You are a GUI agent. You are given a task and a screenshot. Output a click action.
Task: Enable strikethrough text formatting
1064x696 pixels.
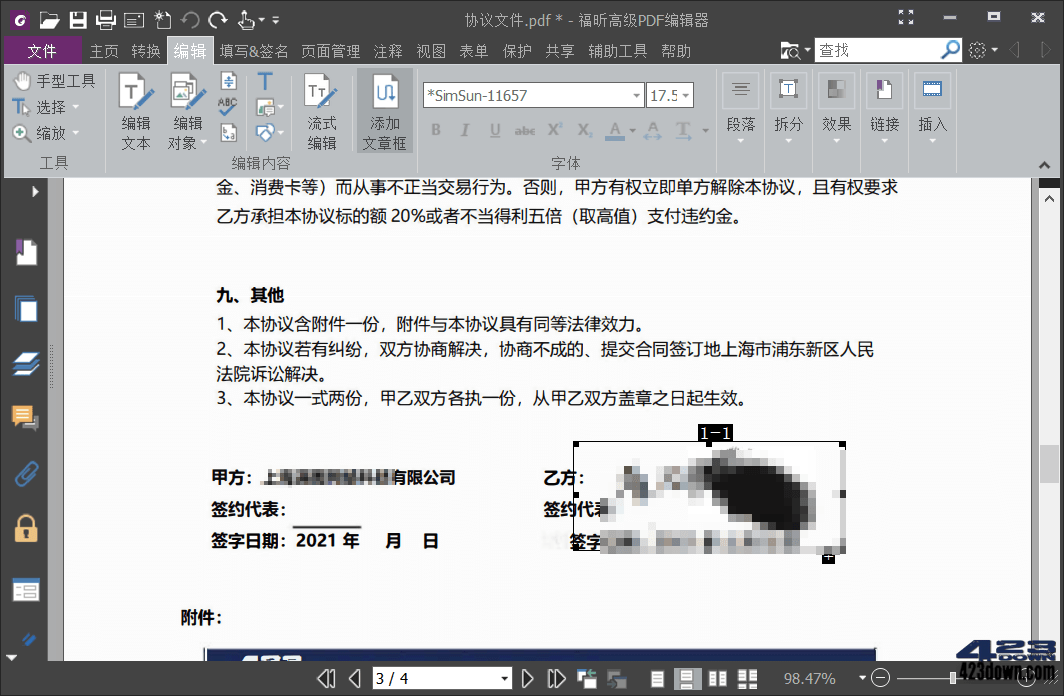[525, 130]
